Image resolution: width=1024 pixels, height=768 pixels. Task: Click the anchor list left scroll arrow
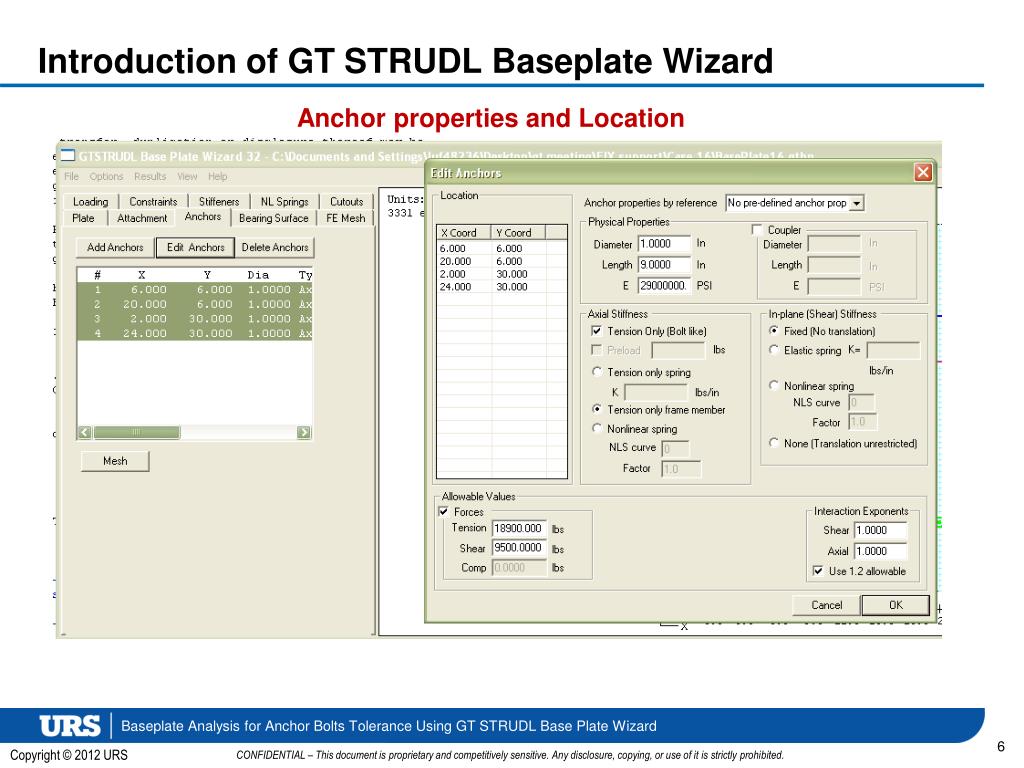click(x=85, y=432)
